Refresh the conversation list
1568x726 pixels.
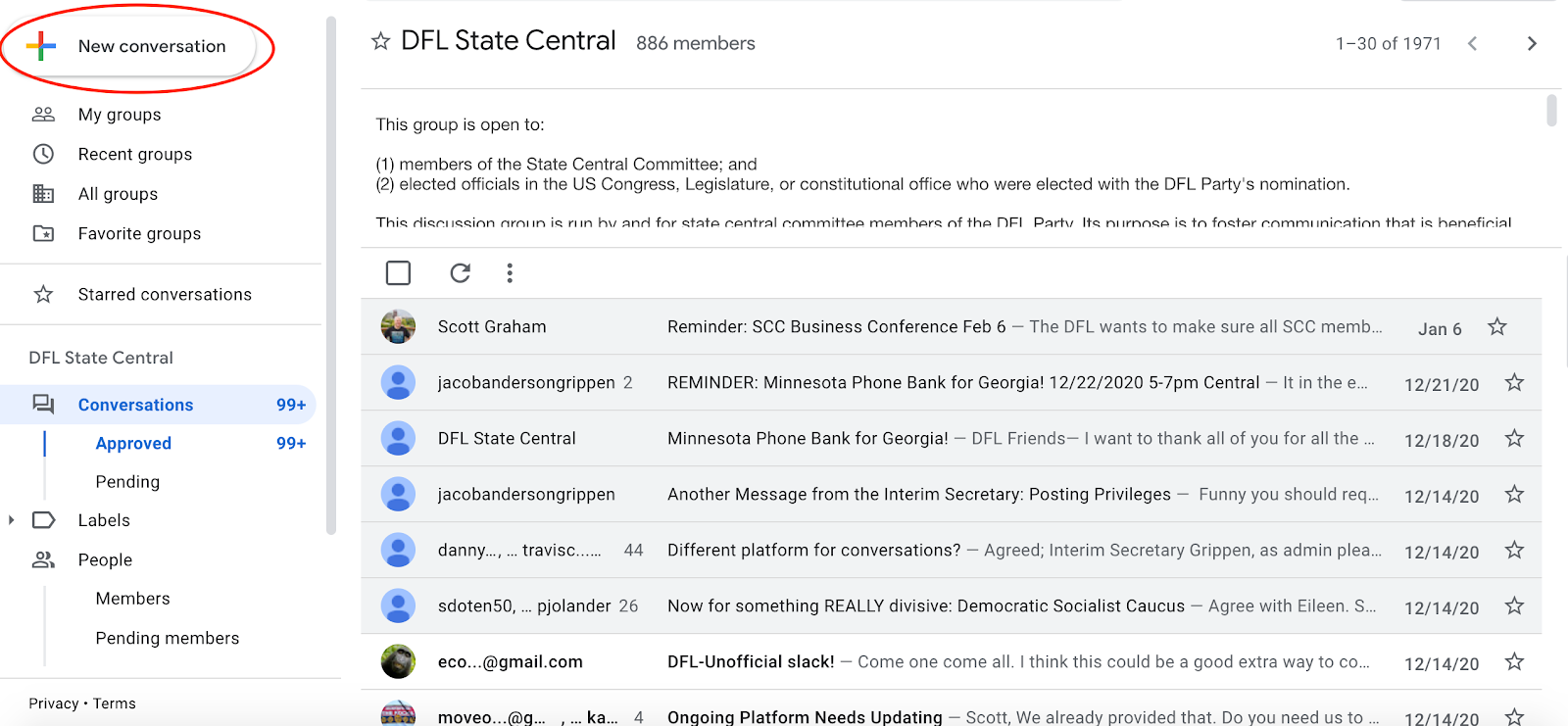coord(460,272)
